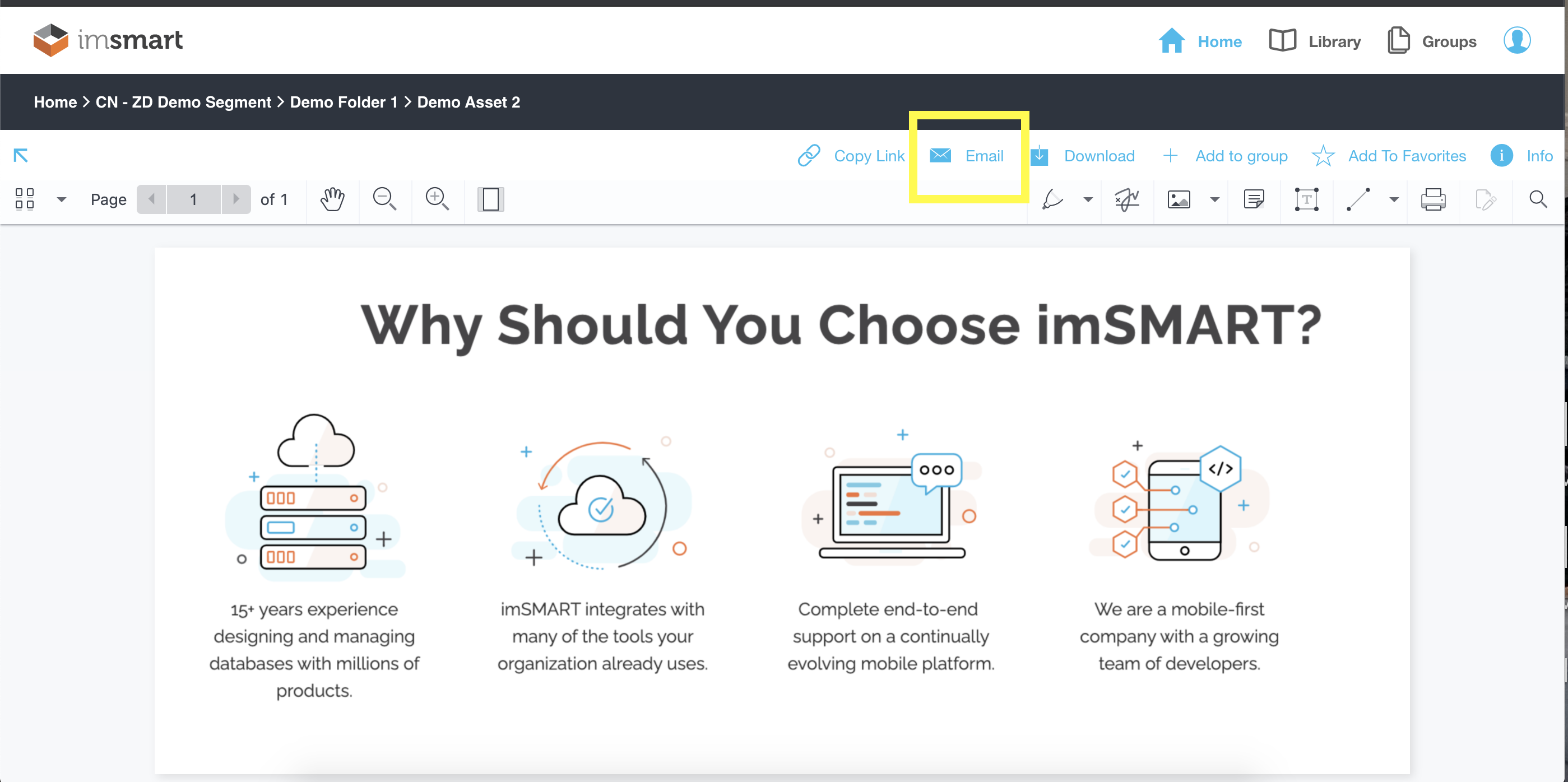Click the mobile phone code illustration

click(x=1180, y=501)
